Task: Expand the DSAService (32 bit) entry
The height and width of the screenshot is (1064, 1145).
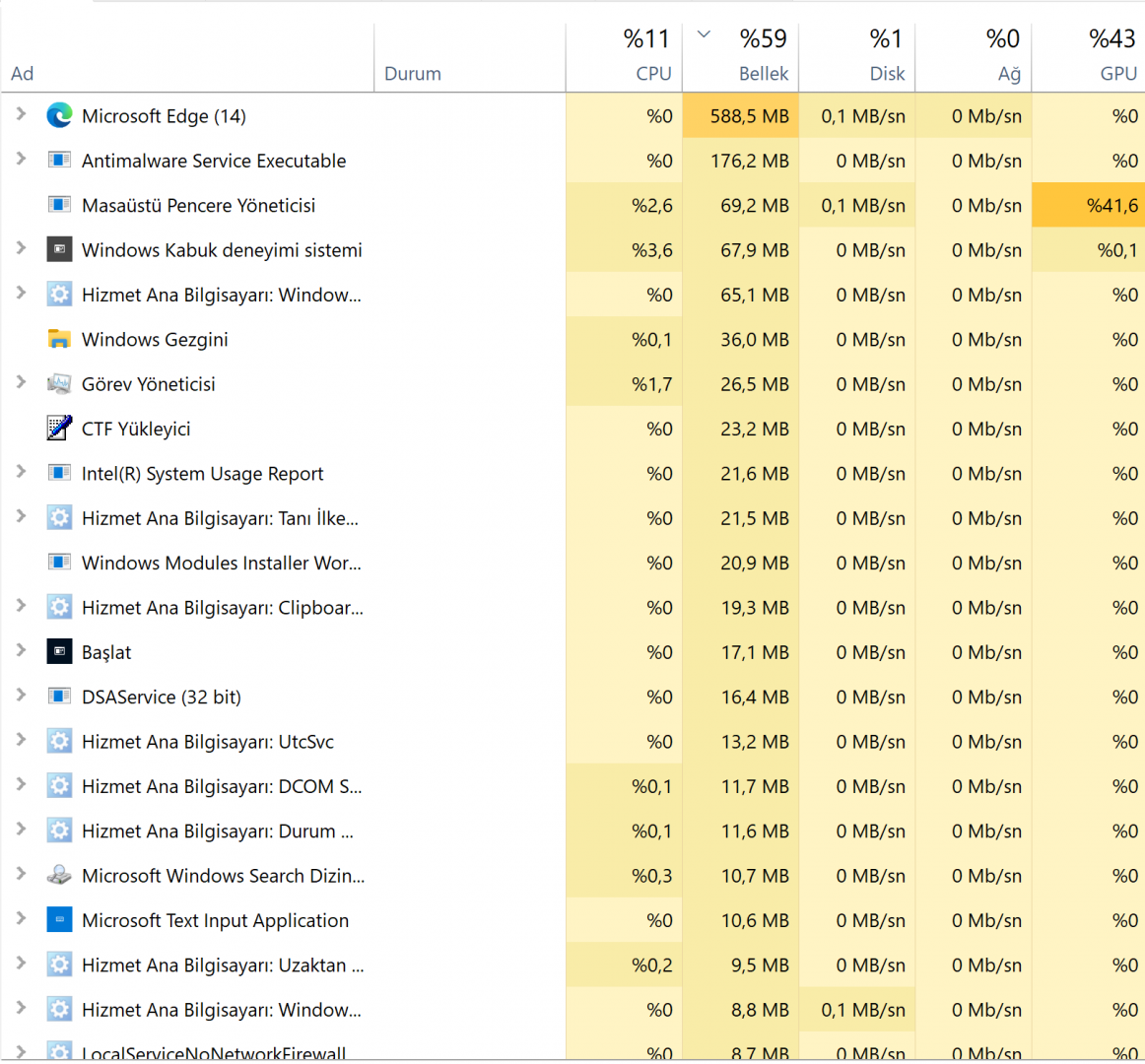Action: [x=21, y=696]
